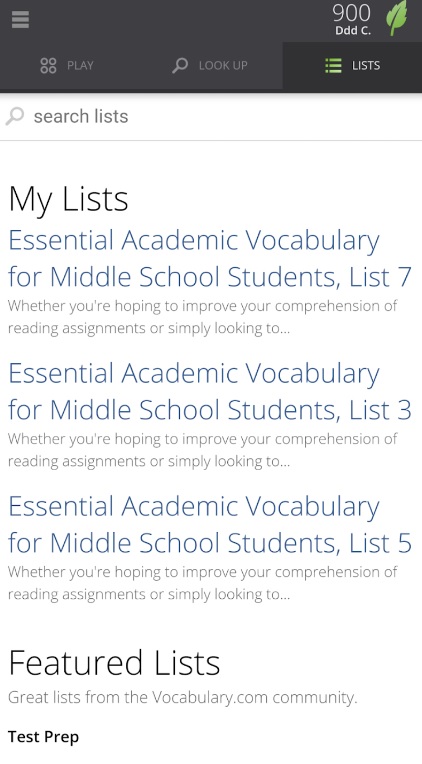Select the LISTS tab label
Image resolution: width=422 pixels, height=764 pixels.
tap(366, 65)
